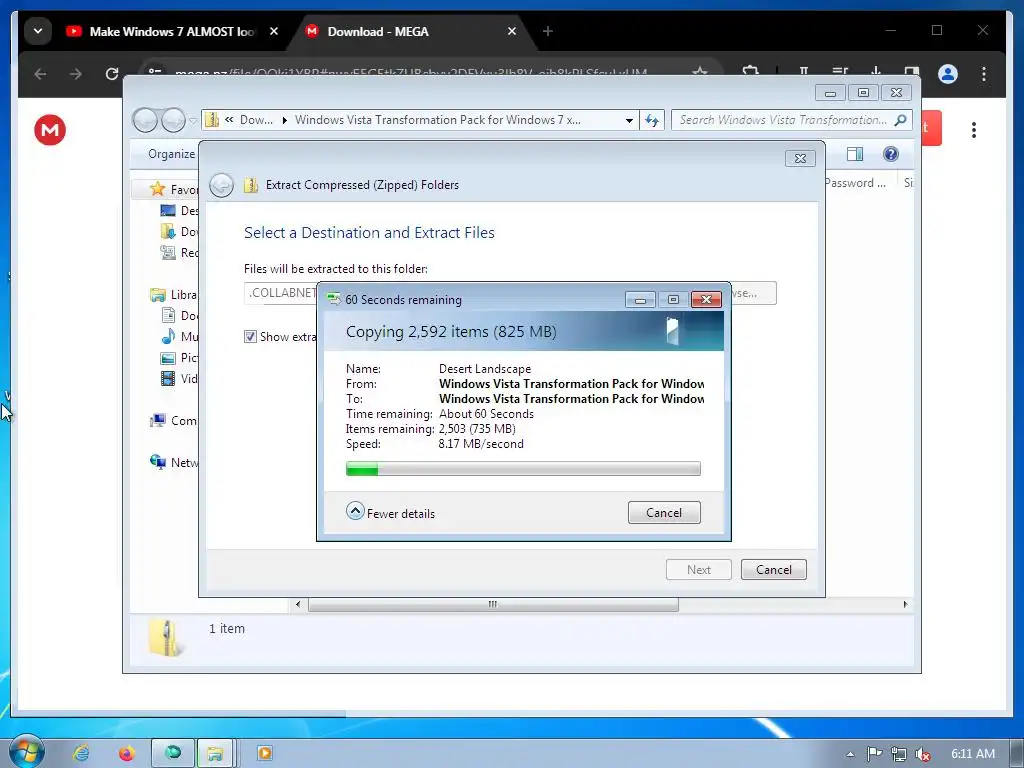Switch to Windows Explorer taskbar button

point(215,753)
